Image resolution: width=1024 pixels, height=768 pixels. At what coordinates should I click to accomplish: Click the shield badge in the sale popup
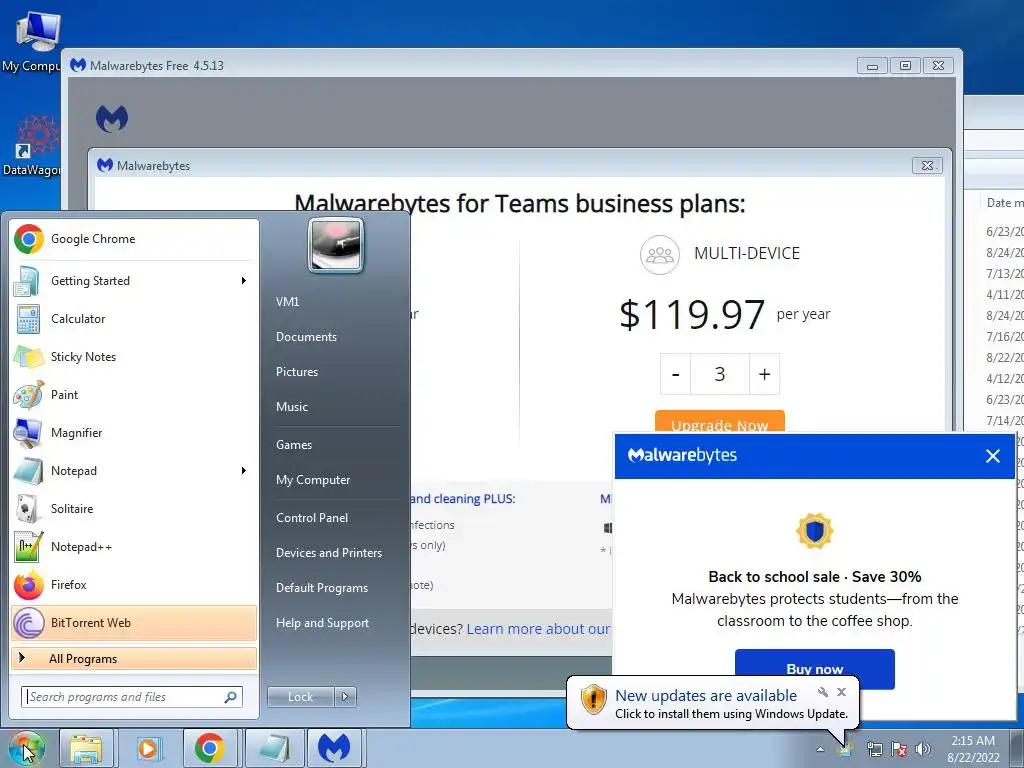coord(814,530)
